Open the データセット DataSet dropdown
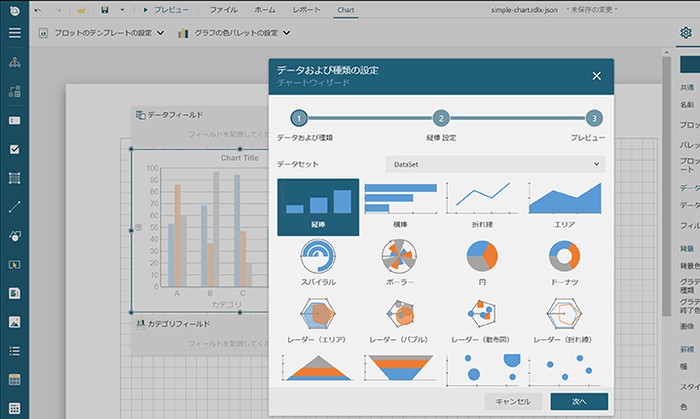Screen dimensions: 700x419 pos(495,163)
